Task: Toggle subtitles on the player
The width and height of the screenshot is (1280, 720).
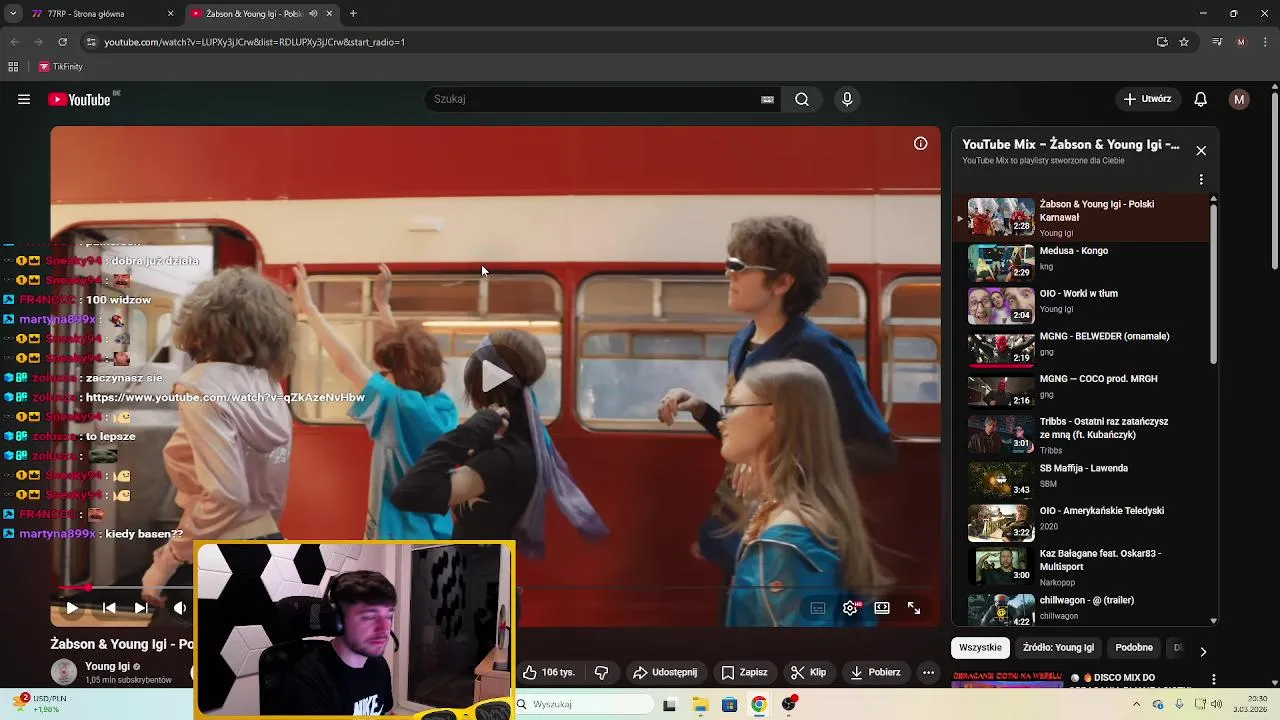Action: pos(818,608)
